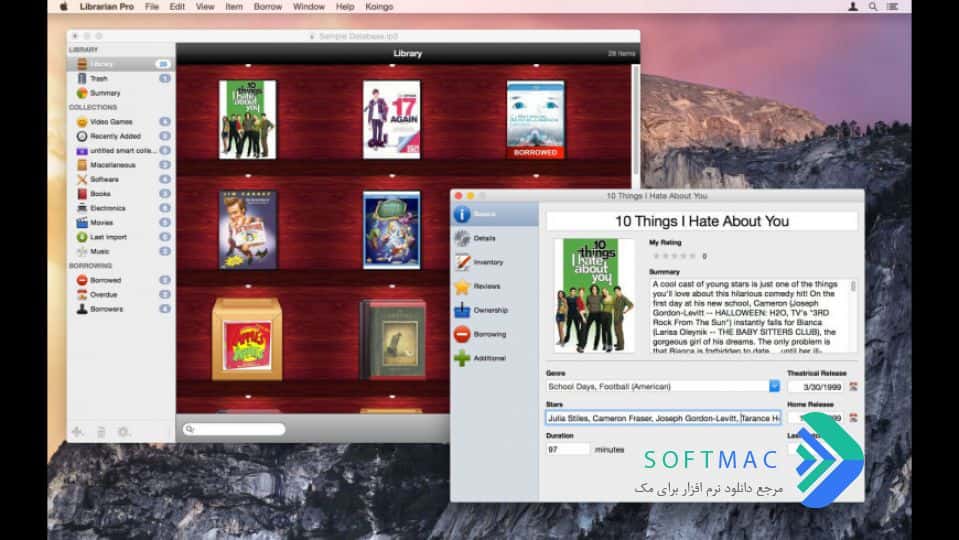The width and height of the screenshot is (959, 540).
Task: Click the Duration minutes field
Action: click(x=568, y=449)
